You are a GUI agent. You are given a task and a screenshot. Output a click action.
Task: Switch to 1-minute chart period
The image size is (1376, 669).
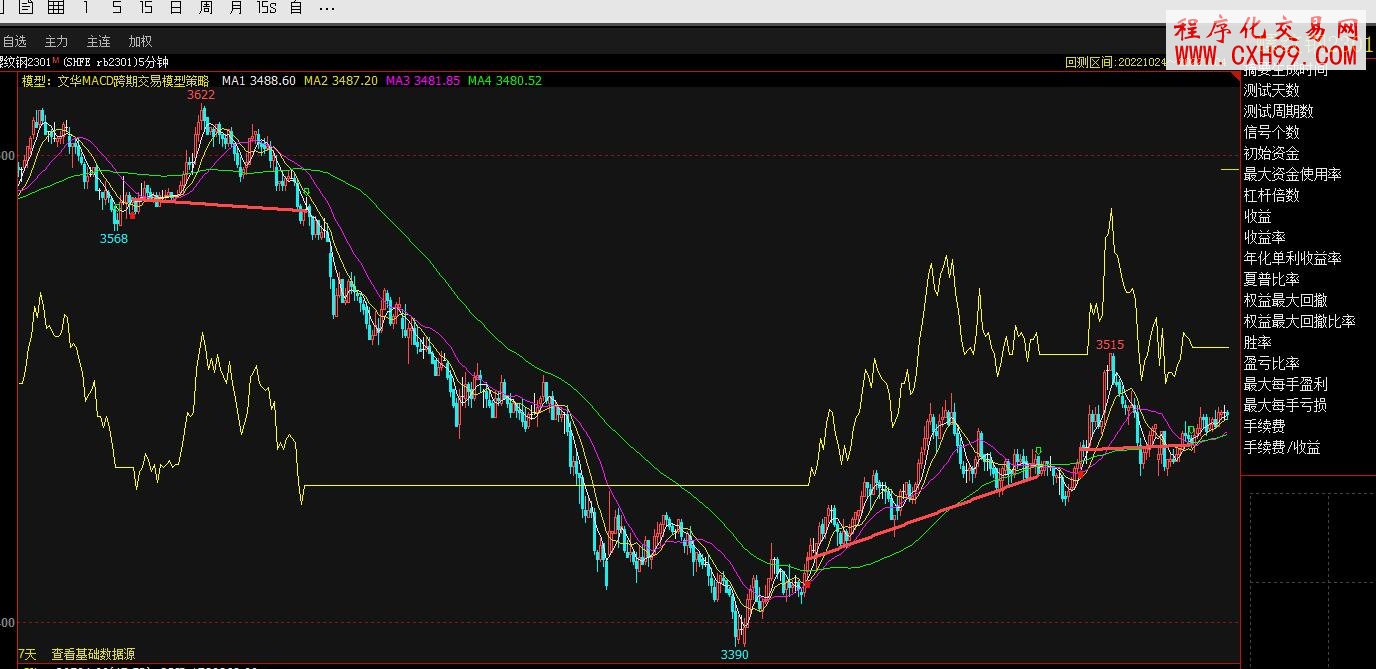coord(87,8)
